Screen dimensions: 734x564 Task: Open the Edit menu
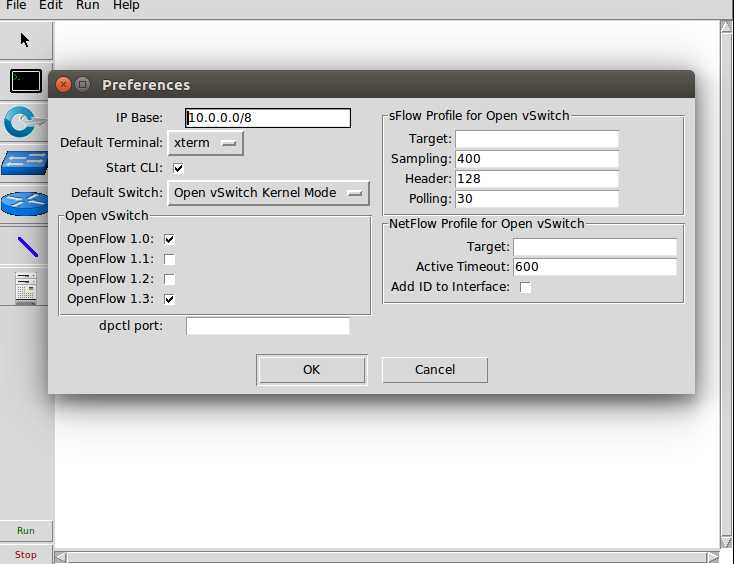click(x=51, y=6)
